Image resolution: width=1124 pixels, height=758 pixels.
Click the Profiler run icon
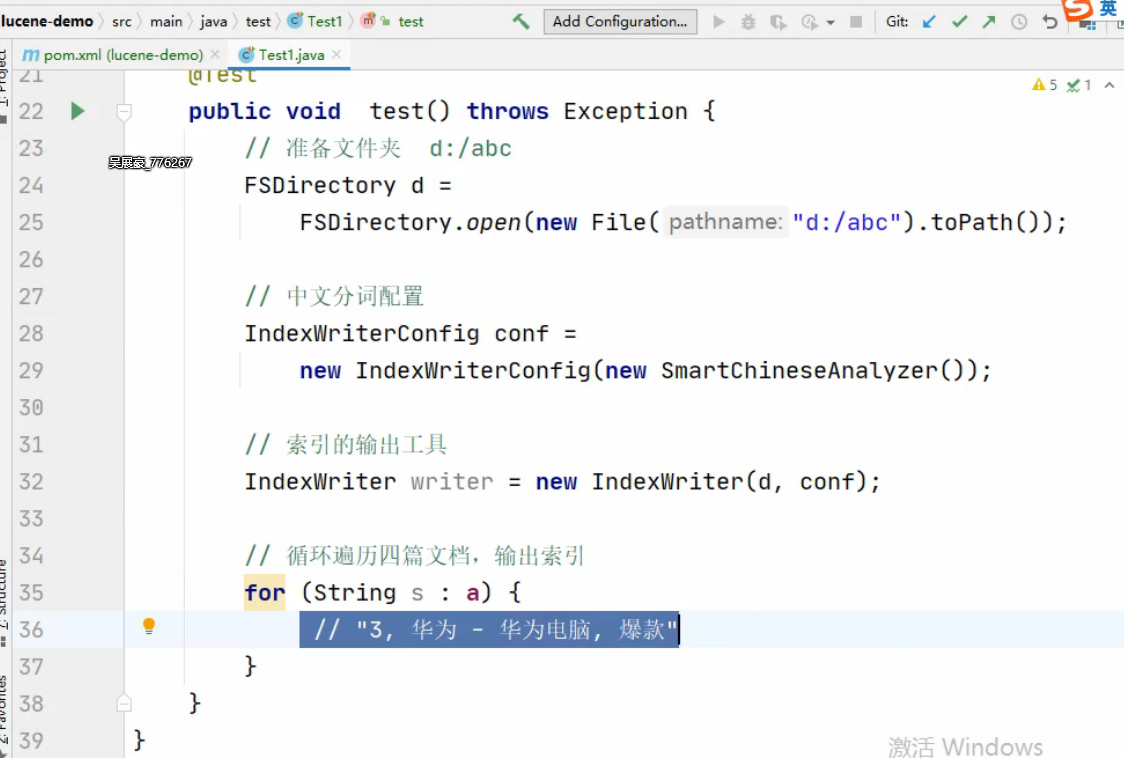point(809,22)
